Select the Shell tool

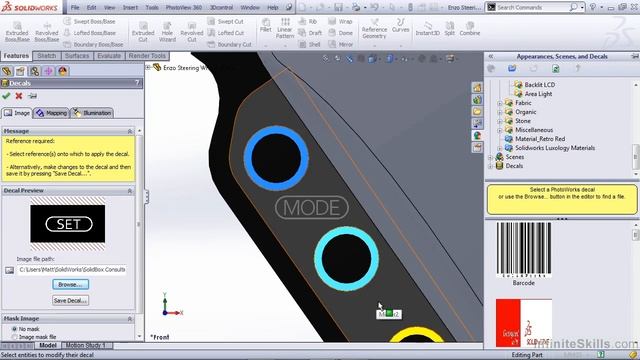click(309, 44)
